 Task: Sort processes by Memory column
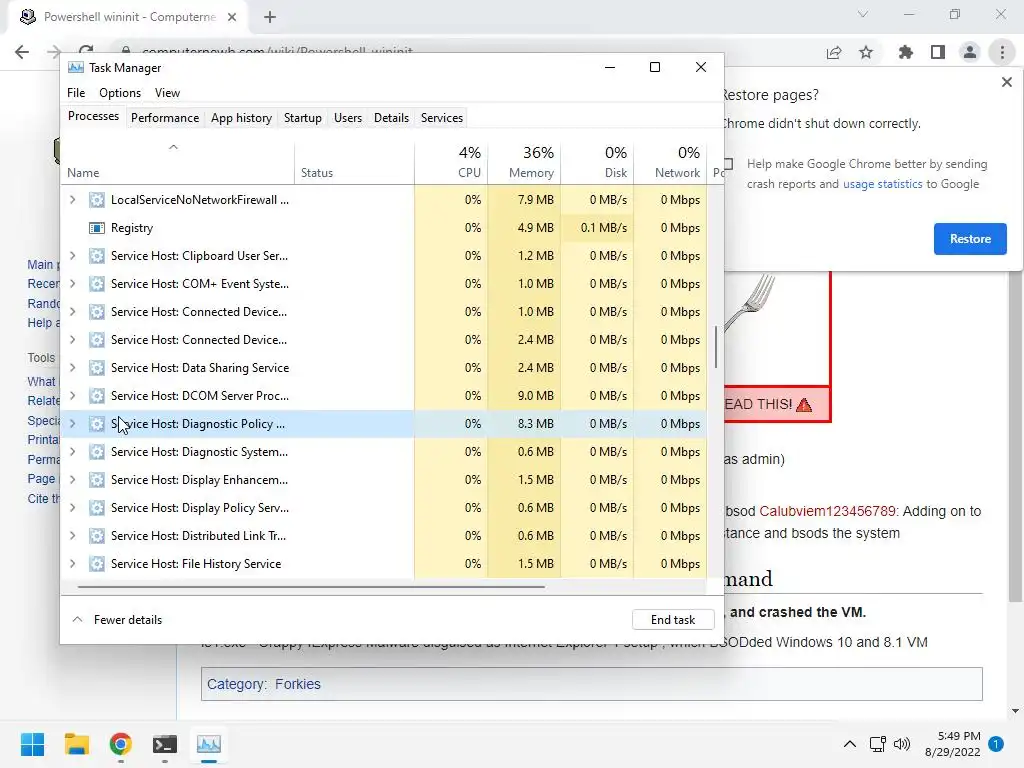pyautogui.click(x=524, y=163)
